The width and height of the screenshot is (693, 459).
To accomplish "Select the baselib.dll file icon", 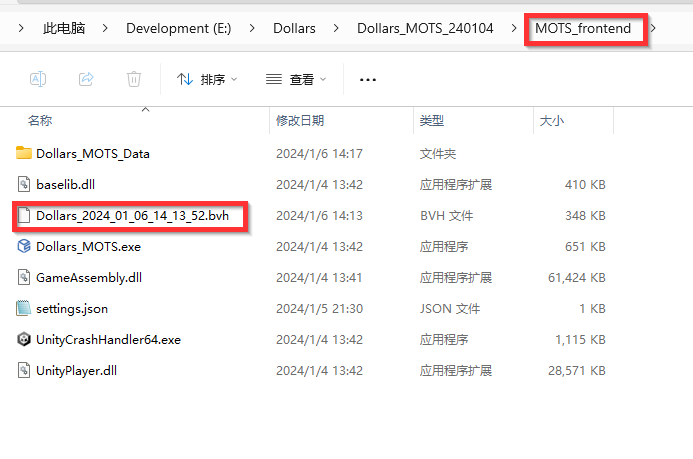I will pyautogui.click(x=25, y=184).
